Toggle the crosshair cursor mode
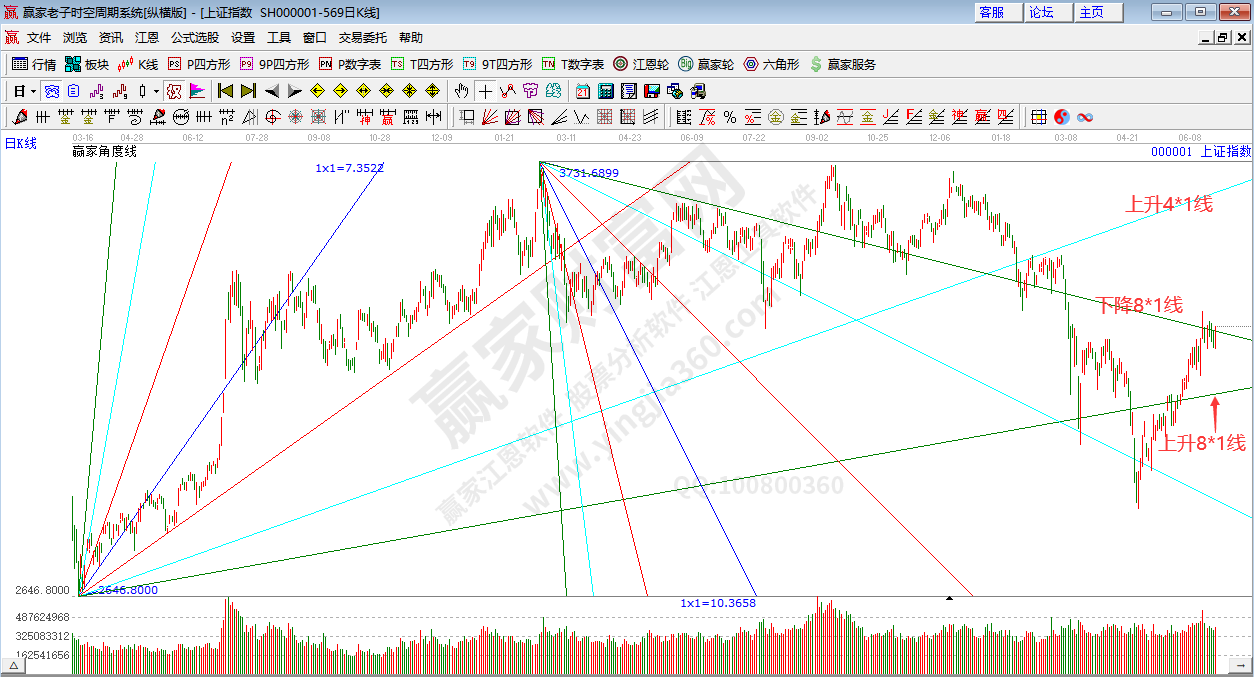 [485, 91]
